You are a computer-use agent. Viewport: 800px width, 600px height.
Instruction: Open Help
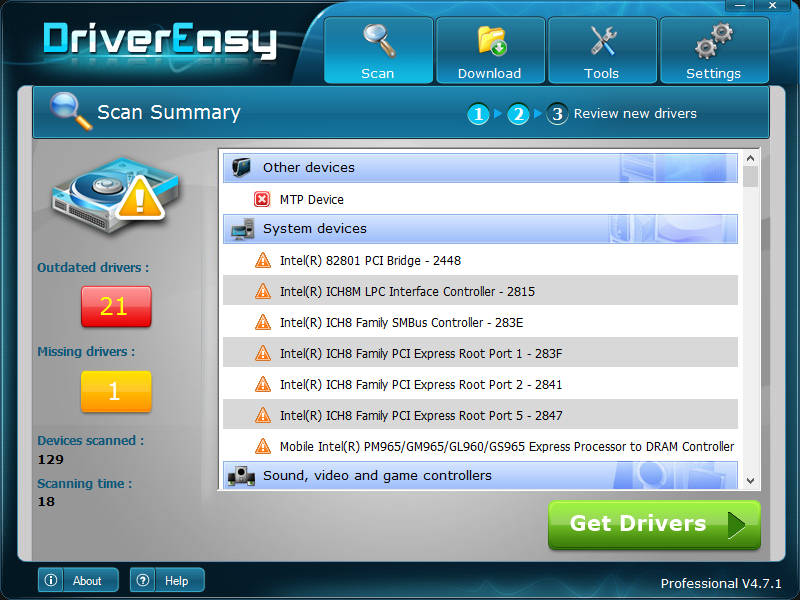click(167, 580)
